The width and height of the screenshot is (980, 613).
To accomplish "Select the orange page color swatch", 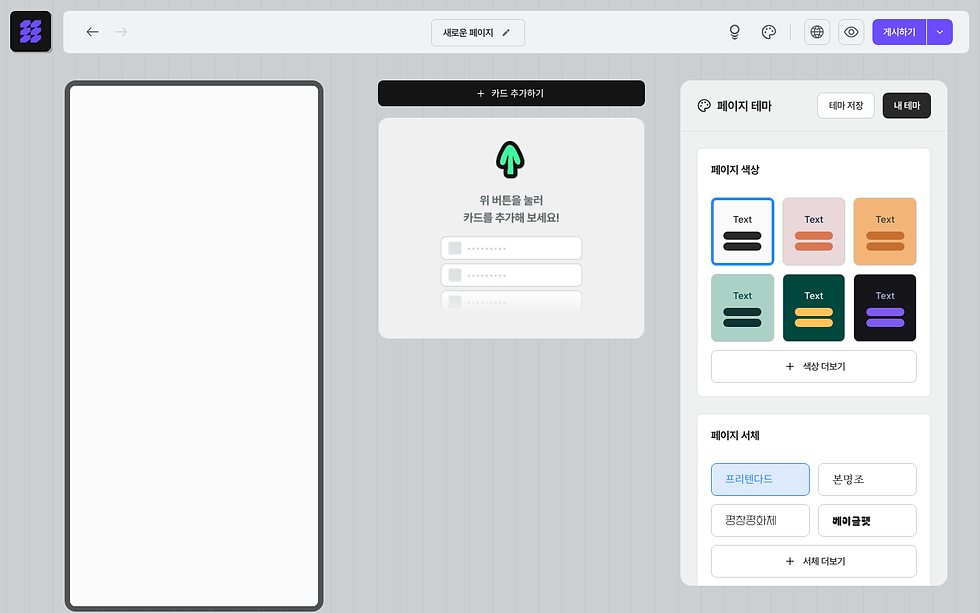I will pyautogui.click(x=885, y=232).
